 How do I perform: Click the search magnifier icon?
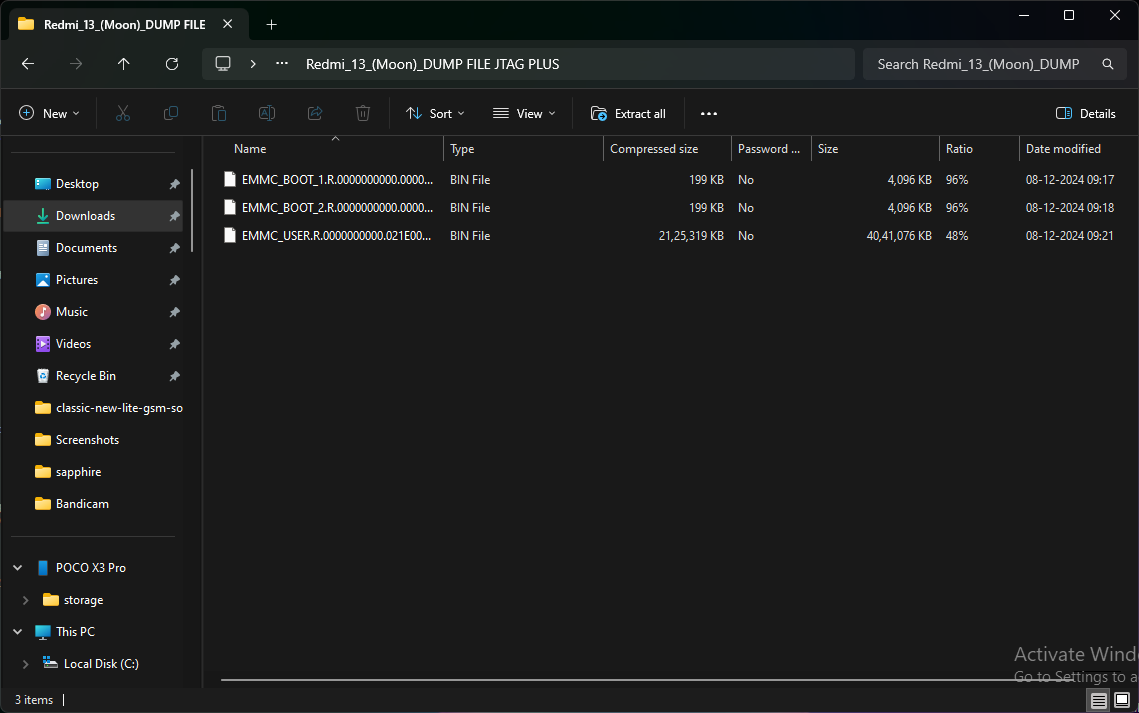coord(1107,64)
